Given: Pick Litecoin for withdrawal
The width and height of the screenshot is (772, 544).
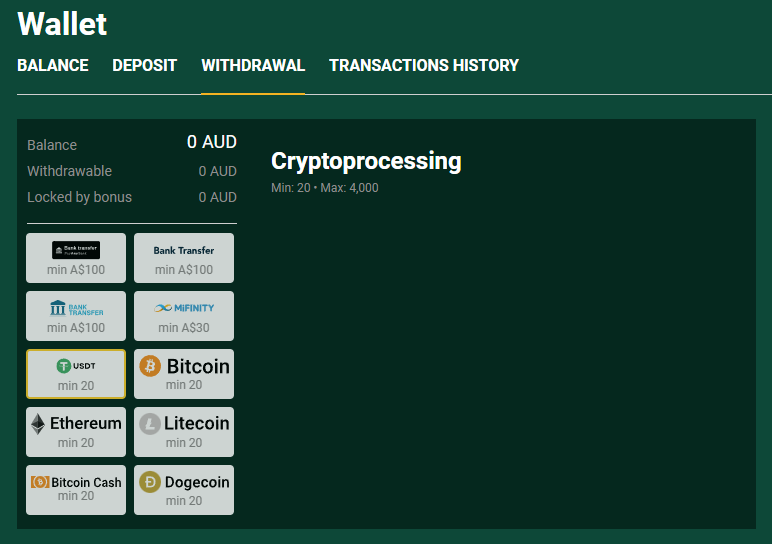Looking at the screenshot, I should click(x=184, y=432).
